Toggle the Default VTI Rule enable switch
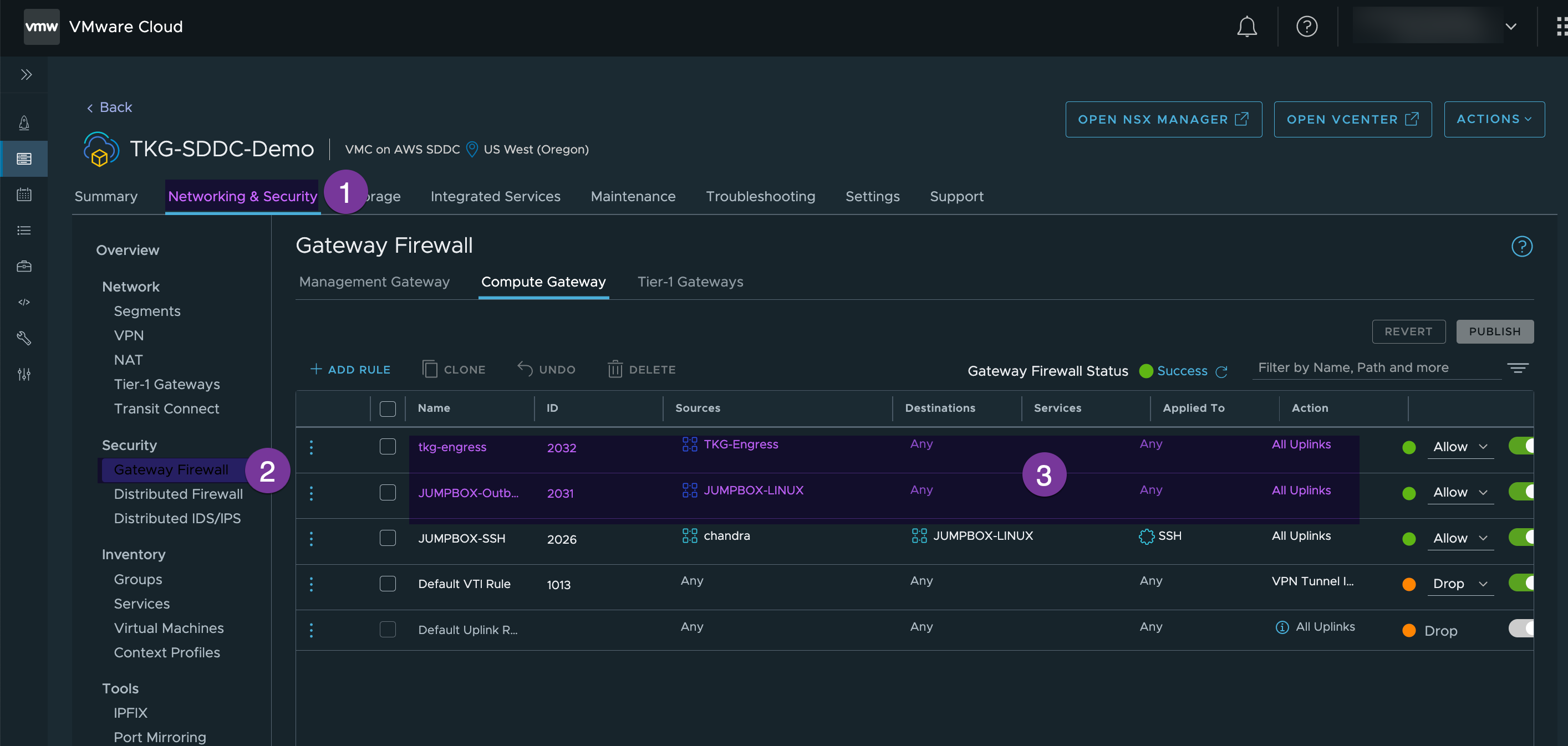Viewport: 1568px width, 746px height. click(x=1520, y=583)
